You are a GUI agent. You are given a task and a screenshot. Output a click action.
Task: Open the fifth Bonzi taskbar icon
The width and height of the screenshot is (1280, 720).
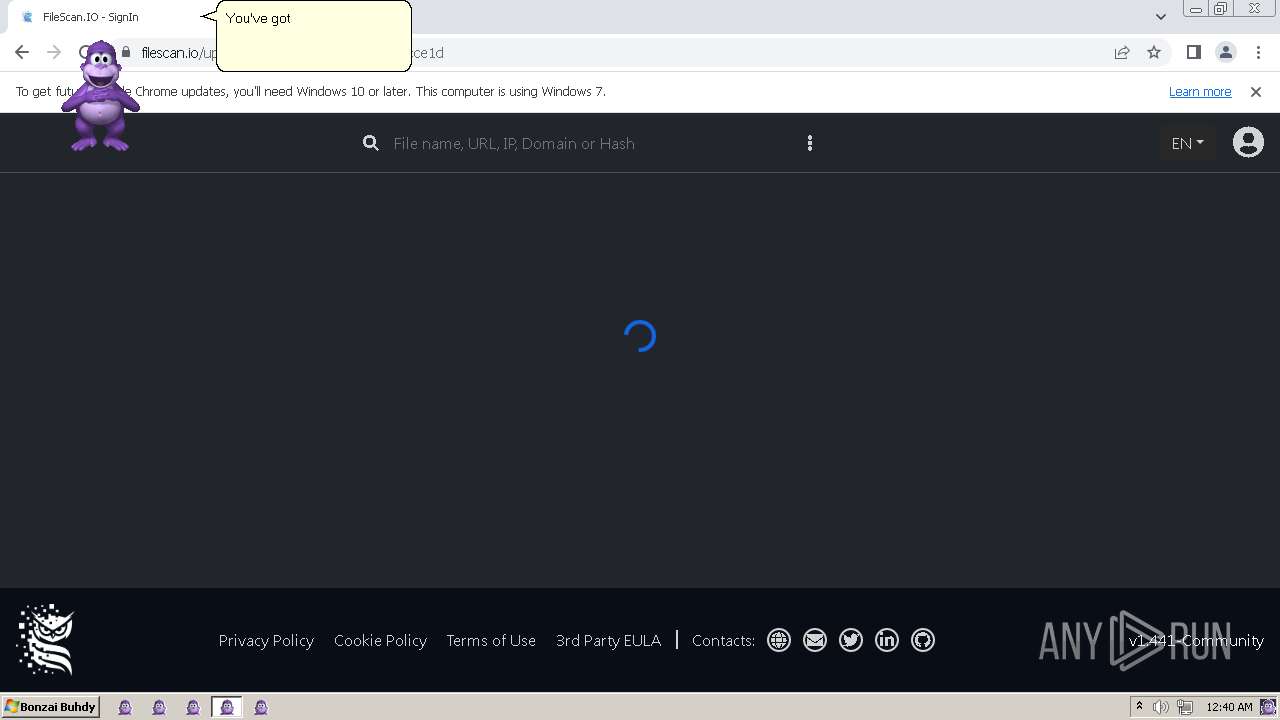[x=261, y=707]
